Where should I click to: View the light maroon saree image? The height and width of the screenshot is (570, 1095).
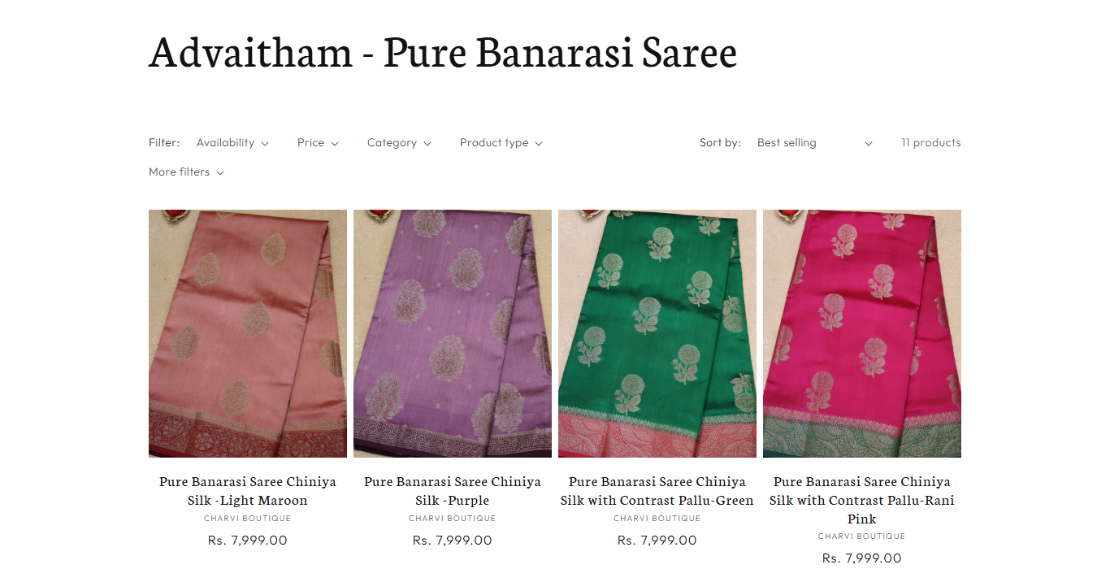coord(248,334)
